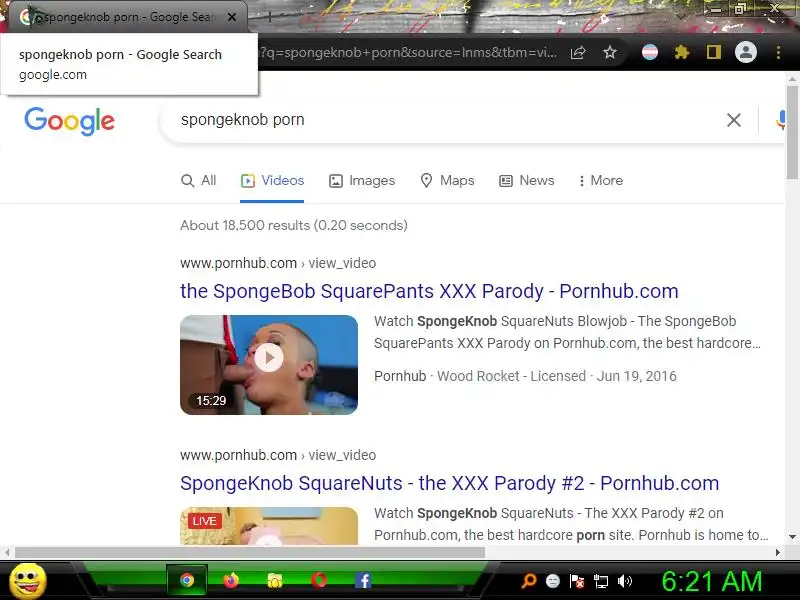800x600 pixels.
Task: Open the 'XXX Parody #2' result link
Action: coord(449,483)
